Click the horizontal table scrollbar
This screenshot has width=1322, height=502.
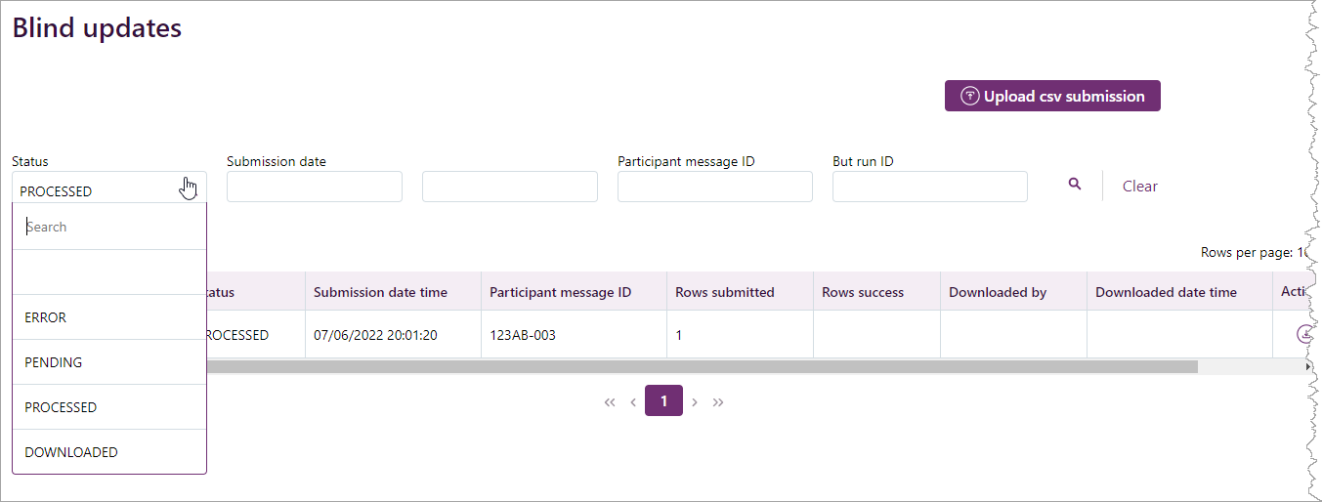click(x=700, y=367)
